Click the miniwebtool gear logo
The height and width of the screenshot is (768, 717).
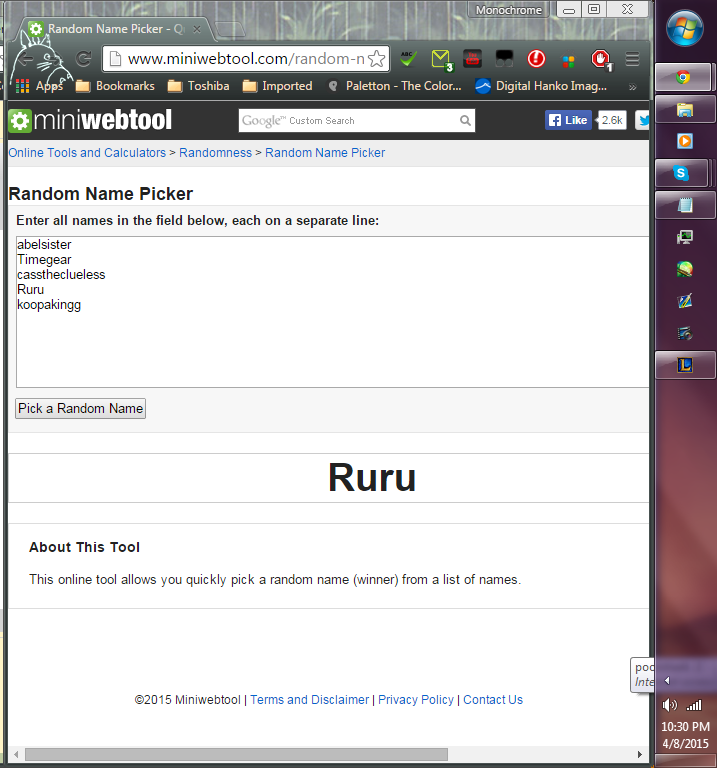tap(20, 121)
